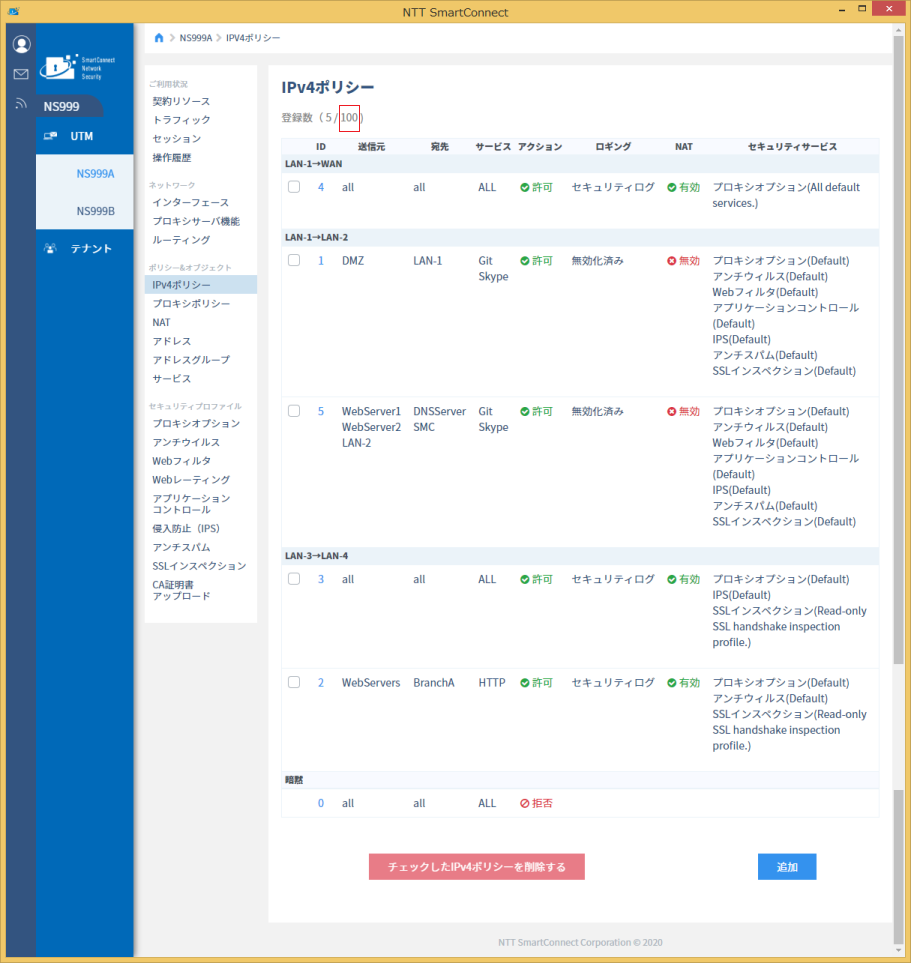
Task: Open CA証明書アップロード page
Action: [182, 590]
